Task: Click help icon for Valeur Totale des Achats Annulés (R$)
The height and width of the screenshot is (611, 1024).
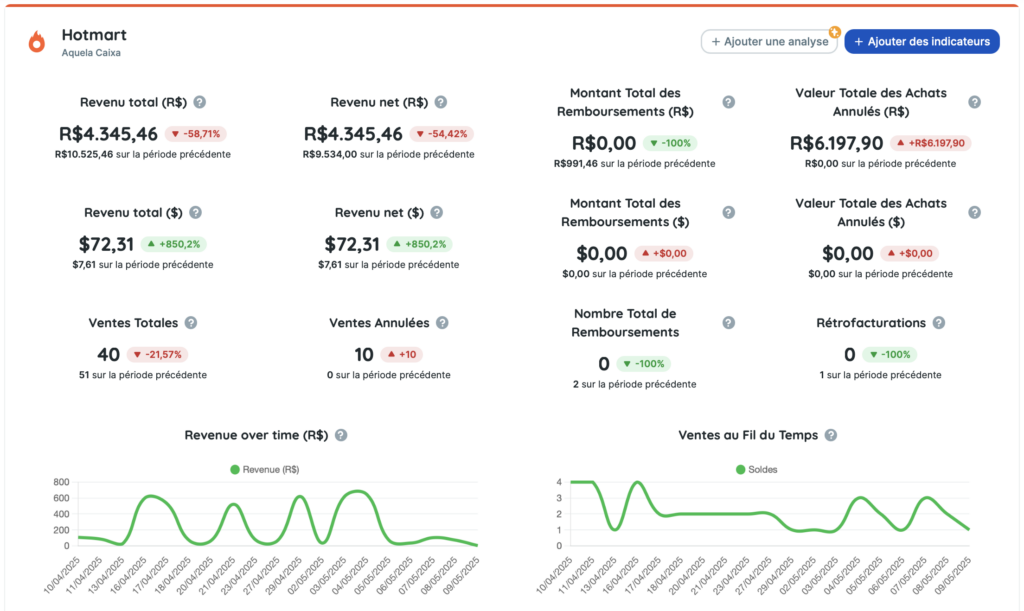Action: tap(974, 102)
